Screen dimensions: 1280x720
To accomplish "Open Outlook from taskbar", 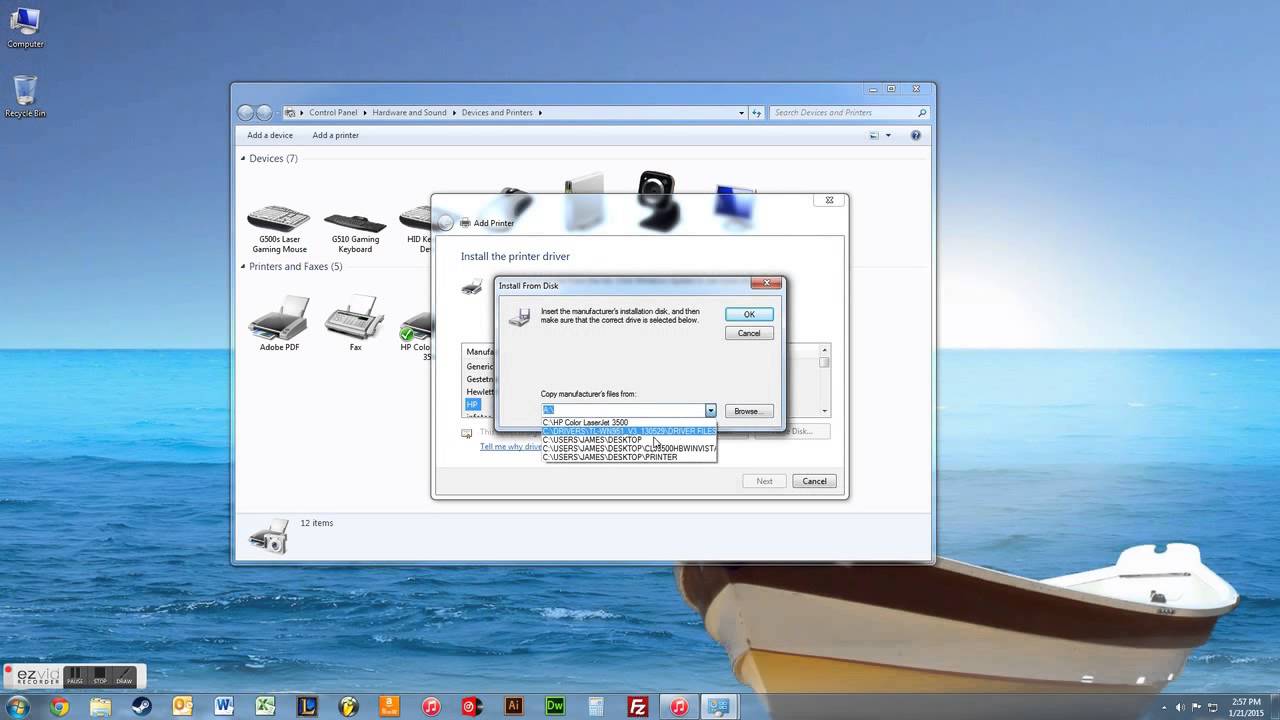I will coord(183,707).
